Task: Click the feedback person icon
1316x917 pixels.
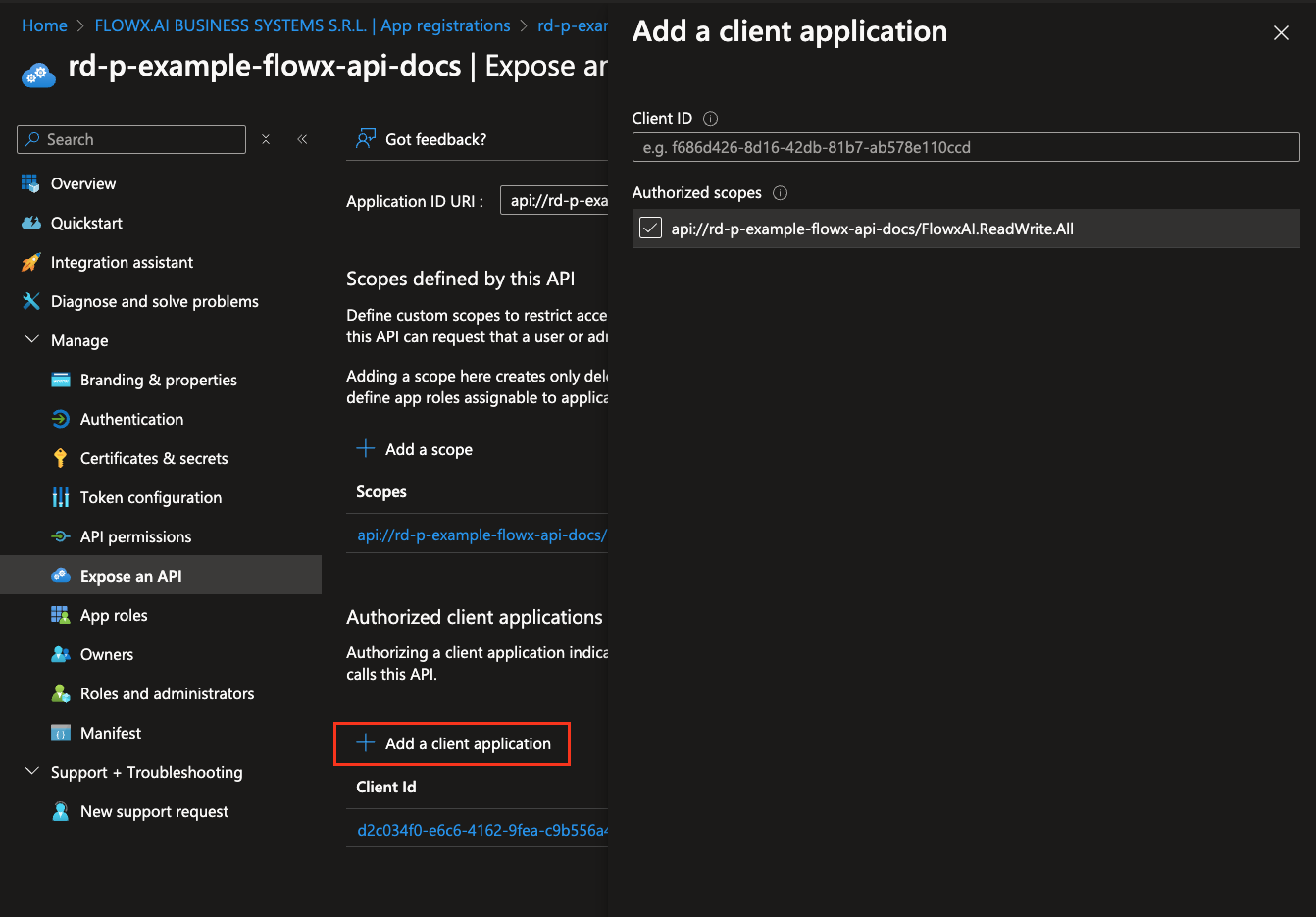Action: (366, 139)
